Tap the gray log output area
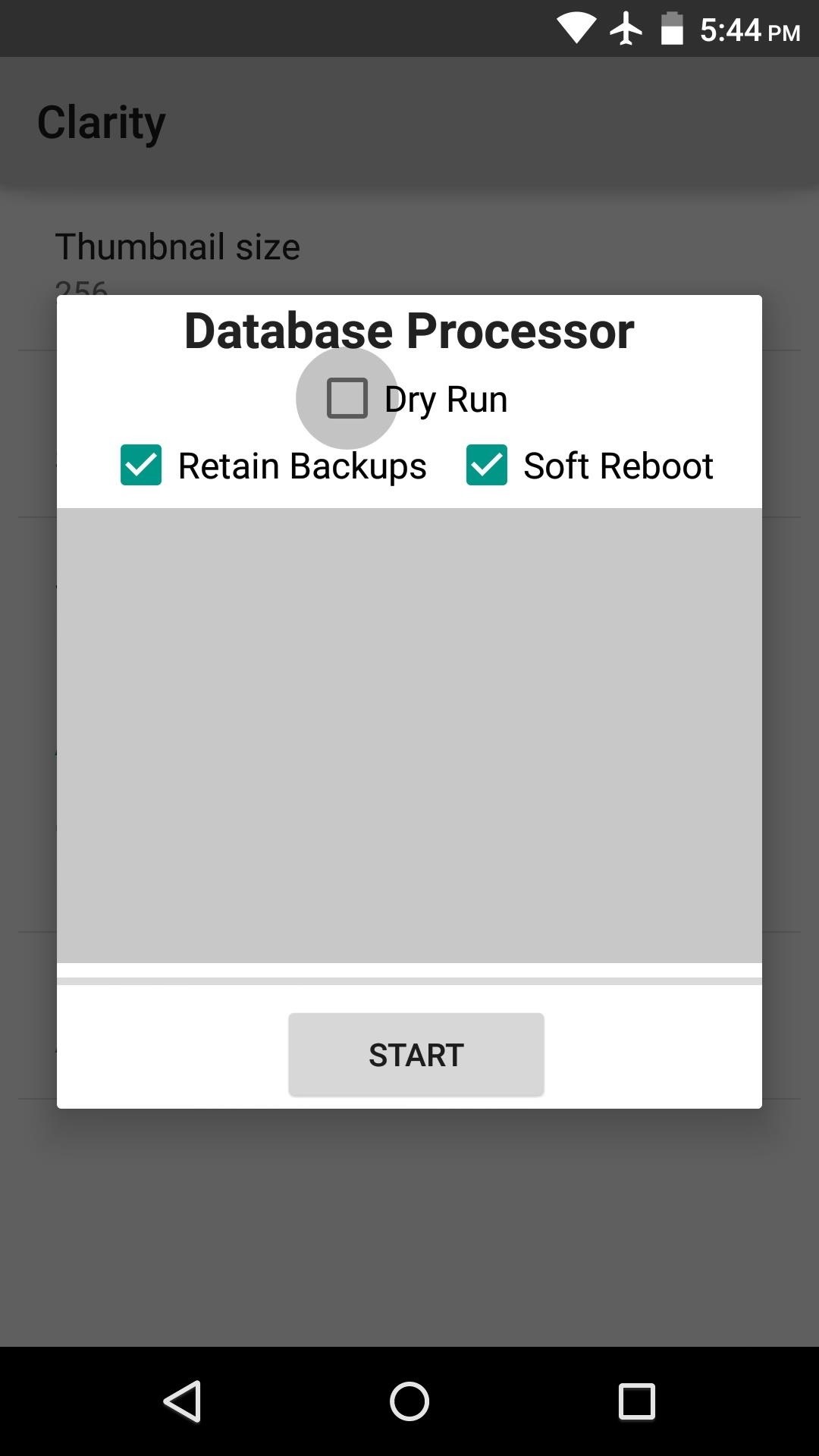 pyautogui.click(x=409, y=735)
